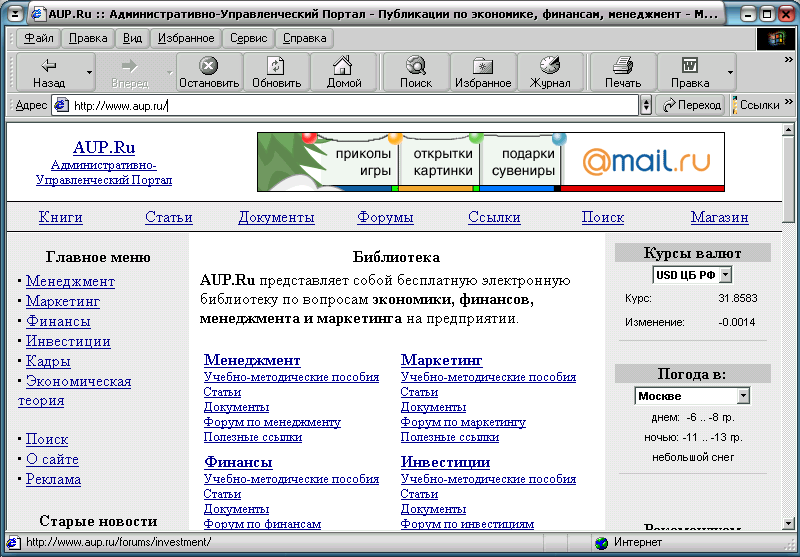
Task: Open the Москве weather city dropdown
Action: click(691, 396)
